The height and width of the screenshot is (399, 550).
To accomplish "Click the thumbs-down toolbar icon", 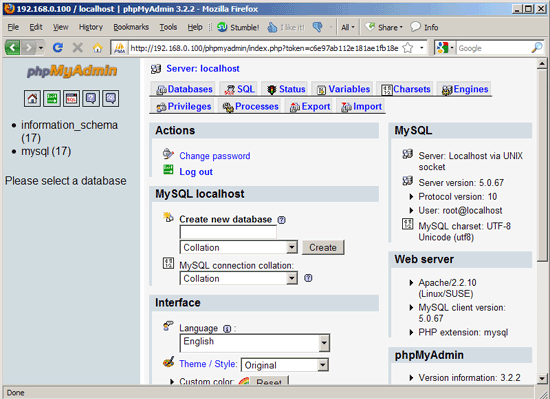I will pos(318,27).
